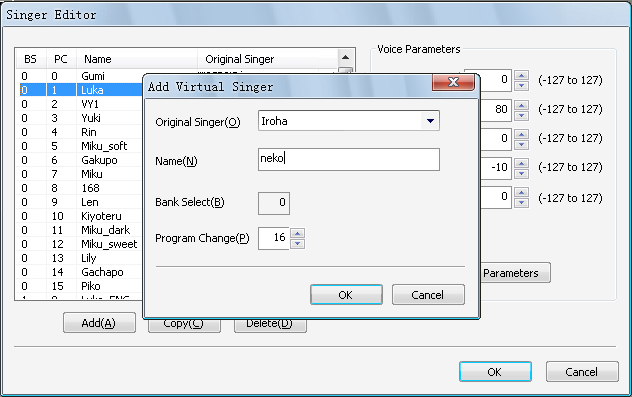Increase the voice parameter showing 80
The height and width of the screenshot is (397, 632).
tap(522, 105)
